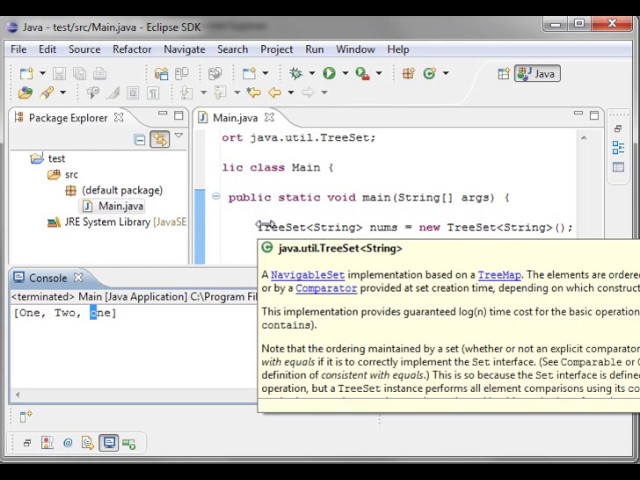Image resolution: width=640 pixels, height=480 pixels.
Task: Open the Run dropdown arrow
Action: click(345, 73)
